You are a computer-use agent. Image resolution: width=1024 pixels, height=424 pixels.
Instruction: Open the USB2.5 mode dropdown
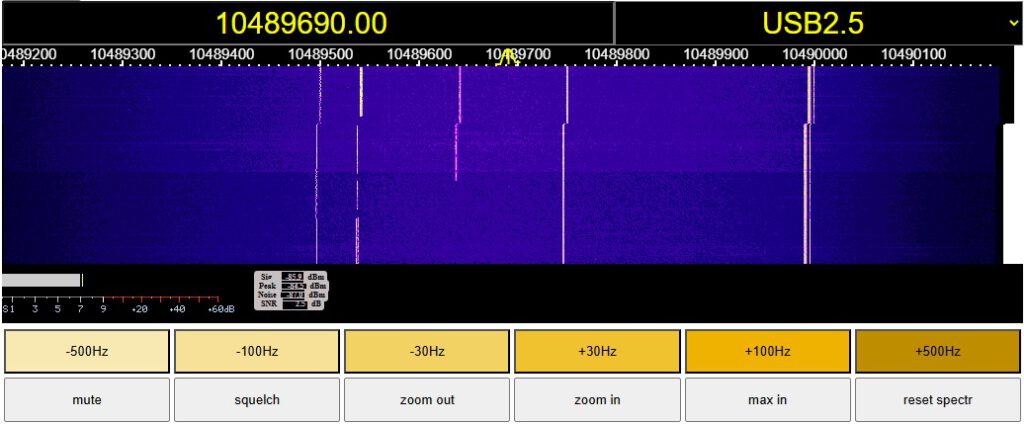click(x=818, y=23)
